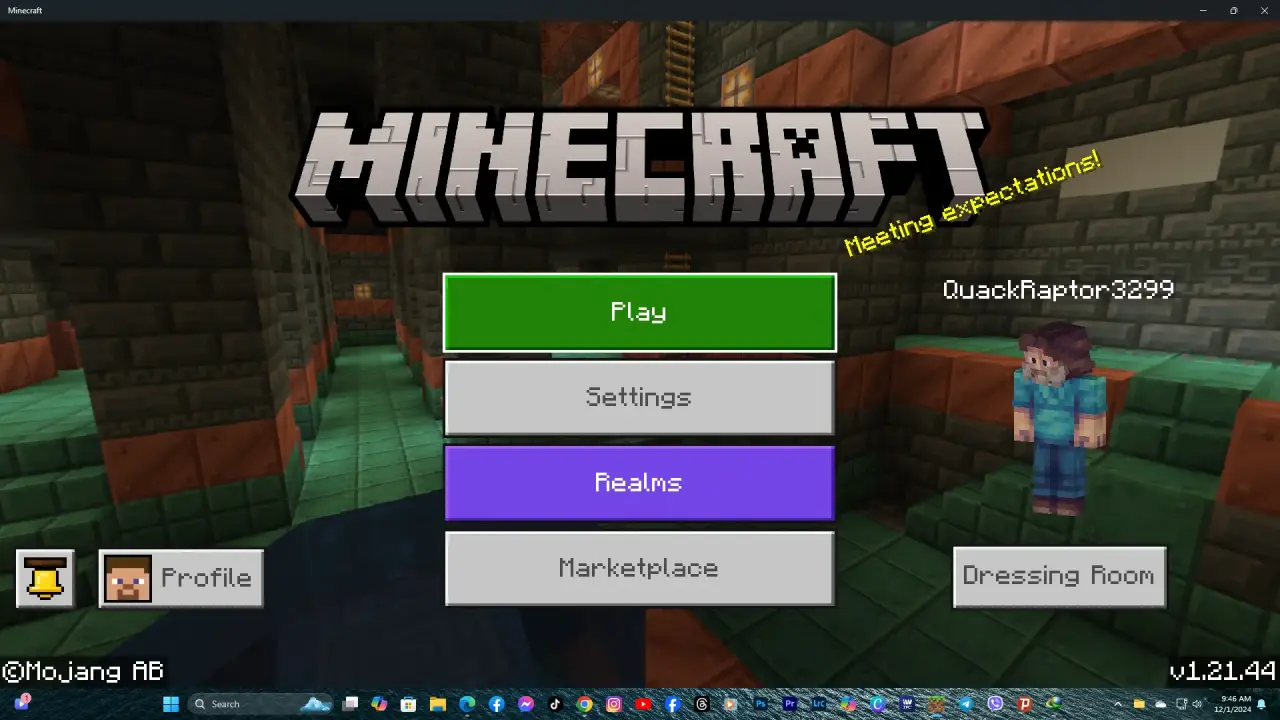
Task: Click the QuackRaptor3299 gamertag
Action: tap(1058, 290)
